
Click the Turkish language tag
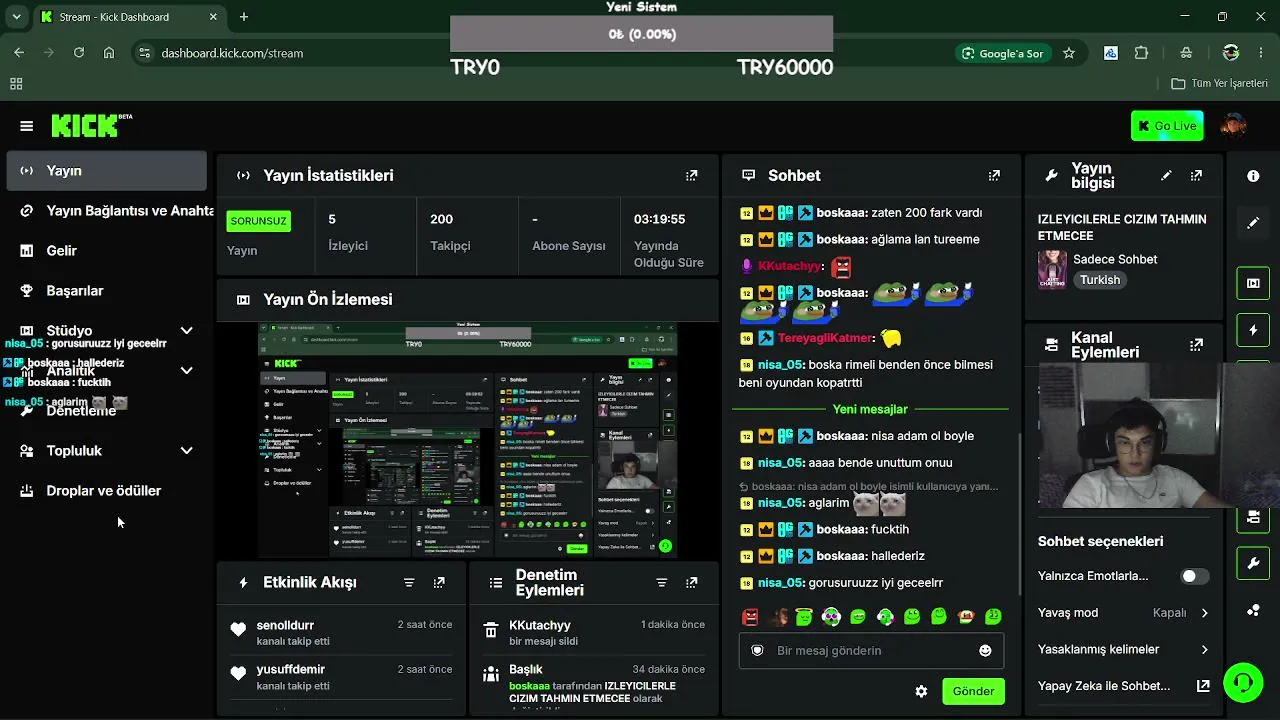pos(1100,280)
